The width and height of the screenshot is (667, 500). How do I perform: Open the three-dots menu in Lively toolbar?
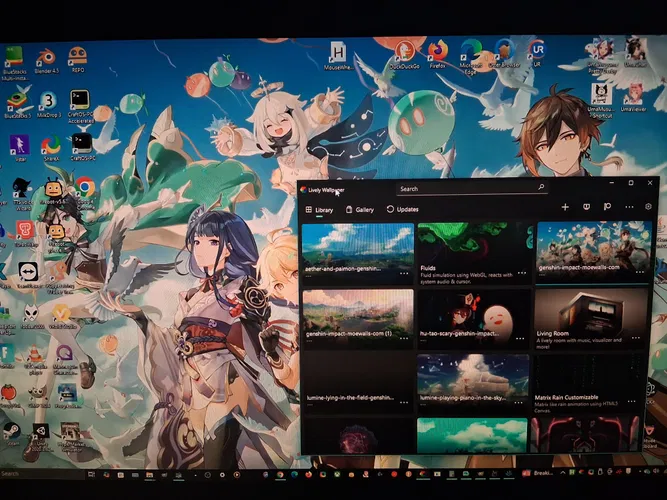click(x=629, y=207)
